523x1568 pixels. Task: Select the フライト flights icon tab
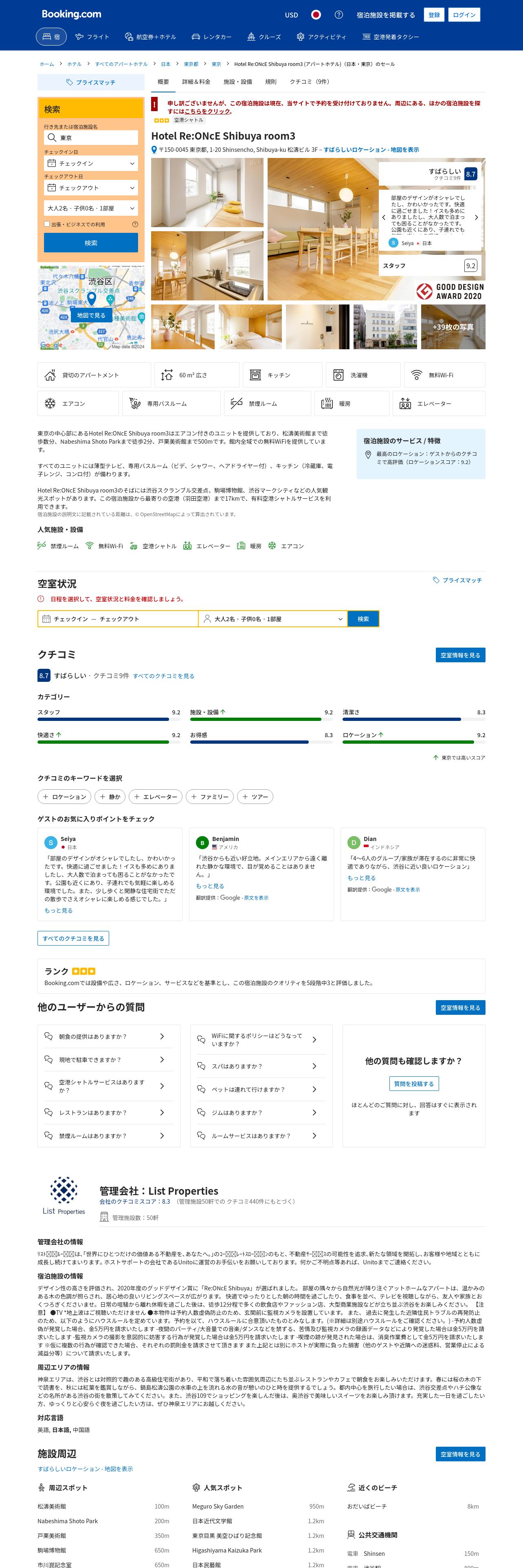[x=92, y=37]
